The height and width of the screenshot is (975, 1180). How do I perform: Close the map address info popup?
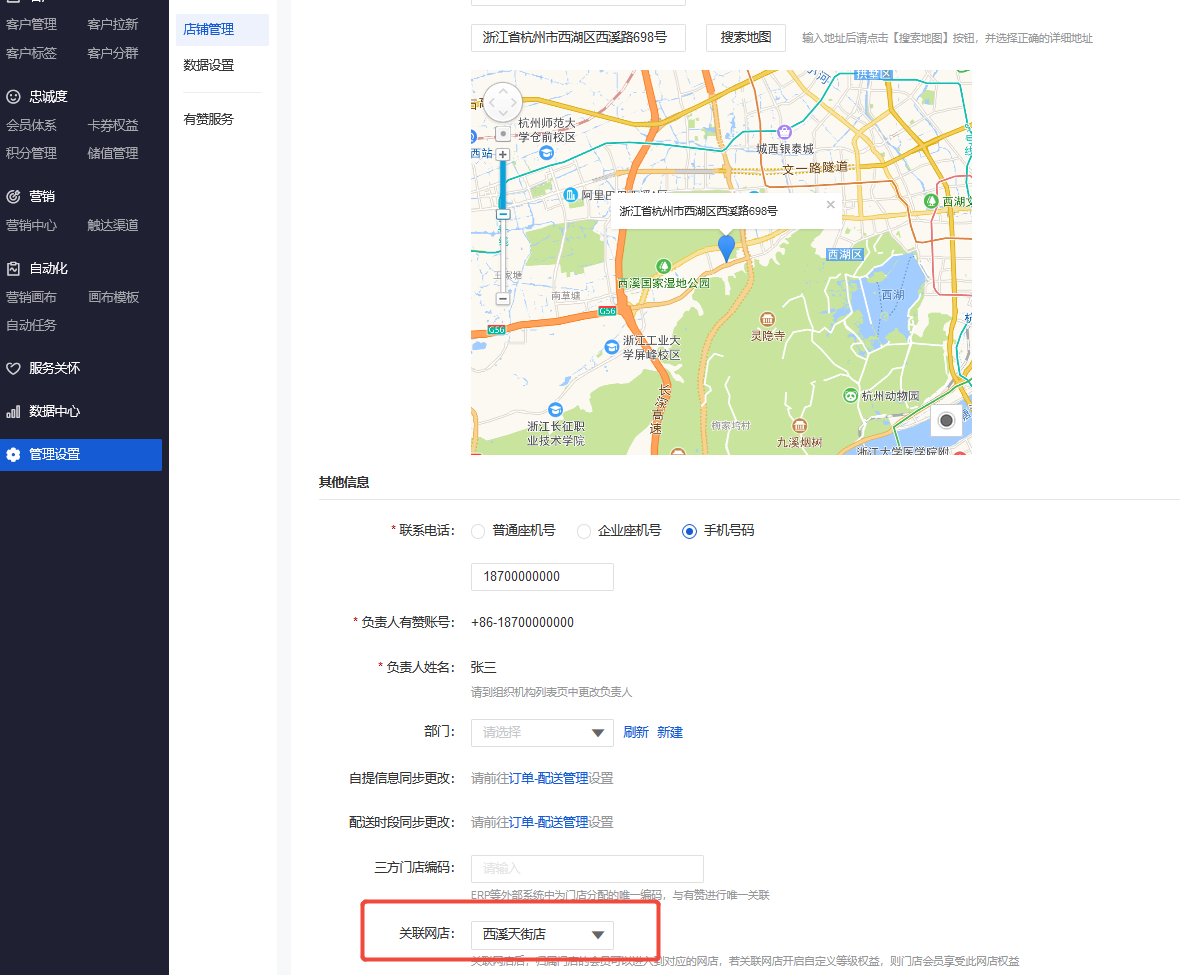click(x=830, y=205)
